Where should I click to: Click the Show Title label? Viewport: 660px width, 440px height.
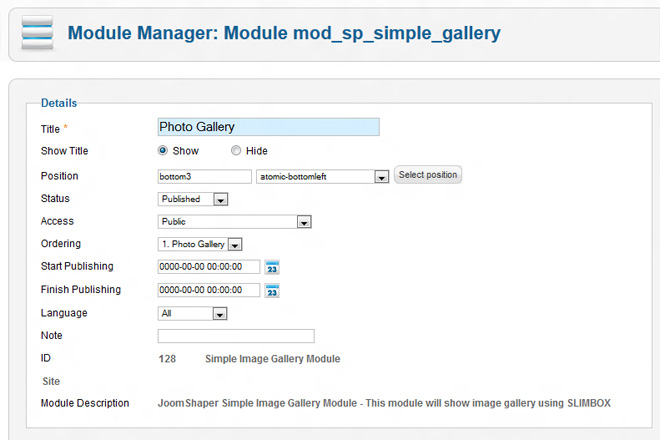pyautogui.click(x=64, y=151)
